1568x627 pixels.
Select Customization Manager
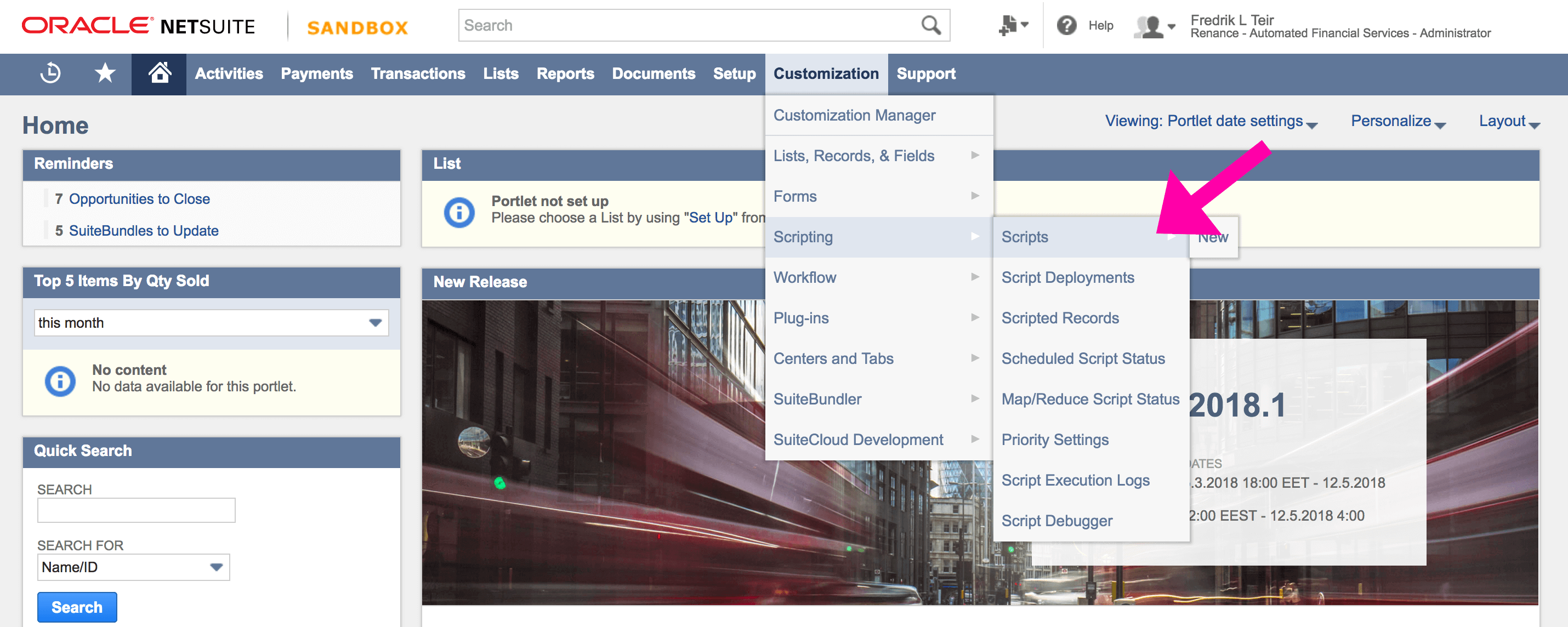(x=879, y=115)
